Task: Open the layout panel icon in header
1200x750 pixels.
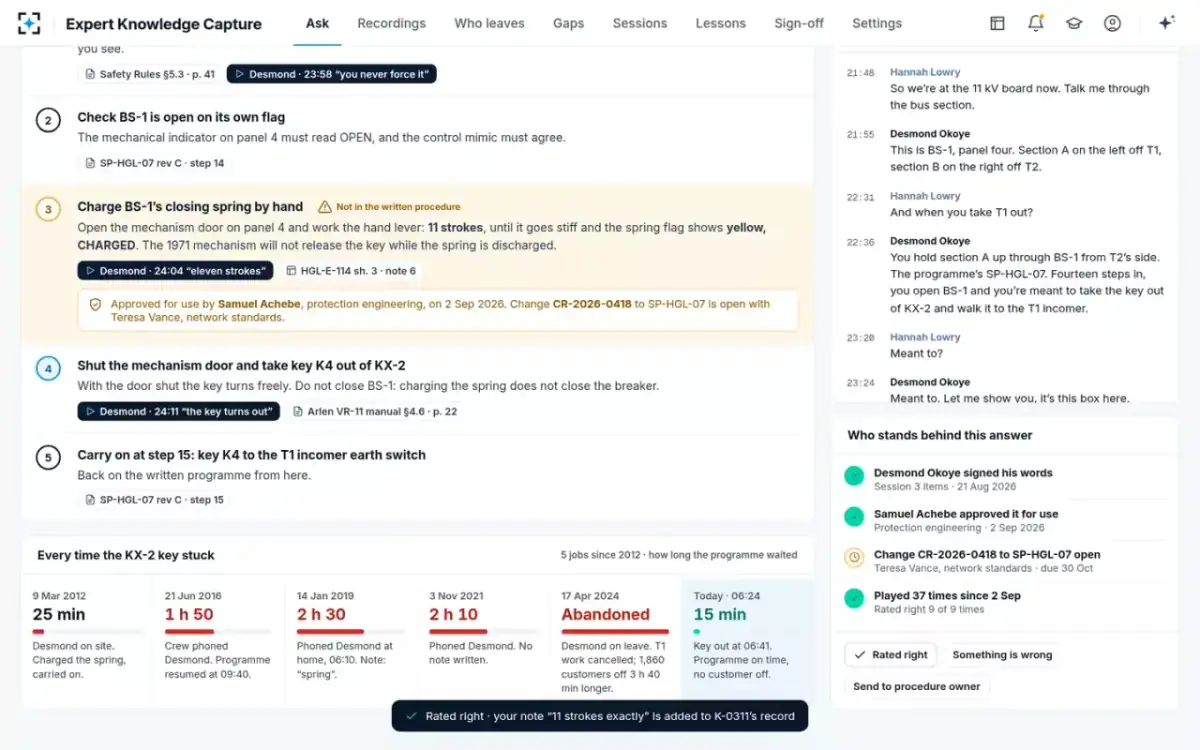Action: [x=997, y=23]
